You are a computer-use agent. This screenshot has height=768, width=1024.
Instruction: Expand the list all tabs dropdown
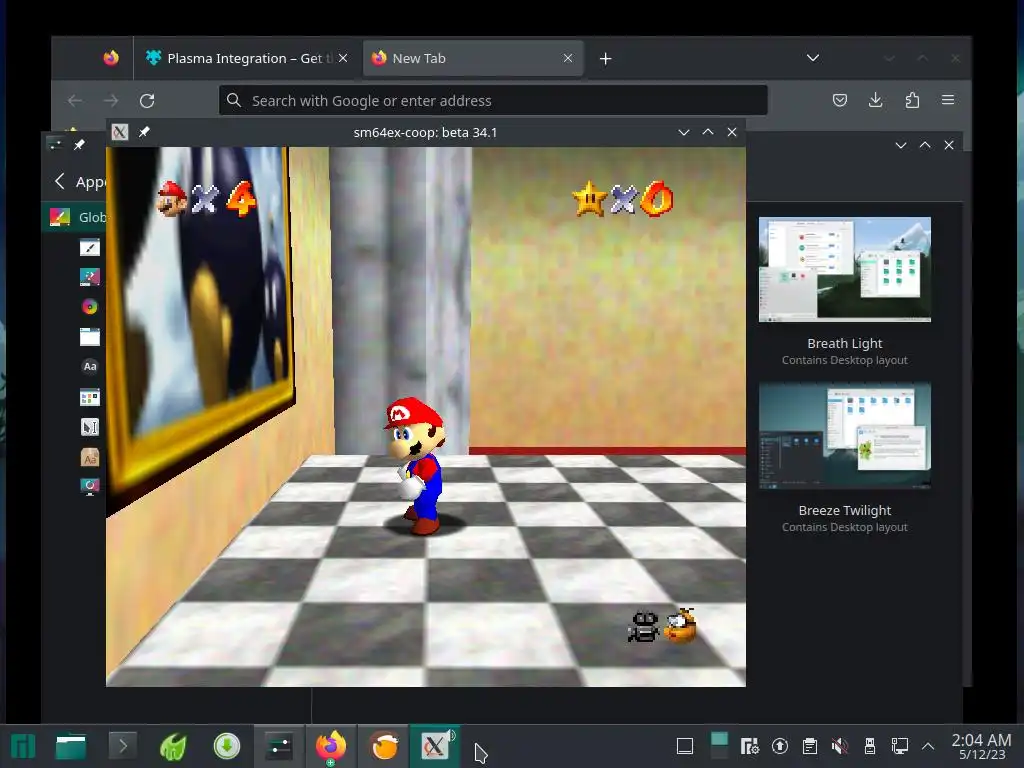pos(812,57)
